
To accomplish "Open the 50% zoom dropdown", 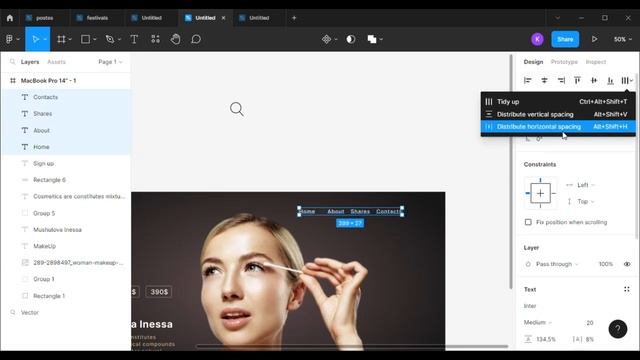I will coord(623,39).
